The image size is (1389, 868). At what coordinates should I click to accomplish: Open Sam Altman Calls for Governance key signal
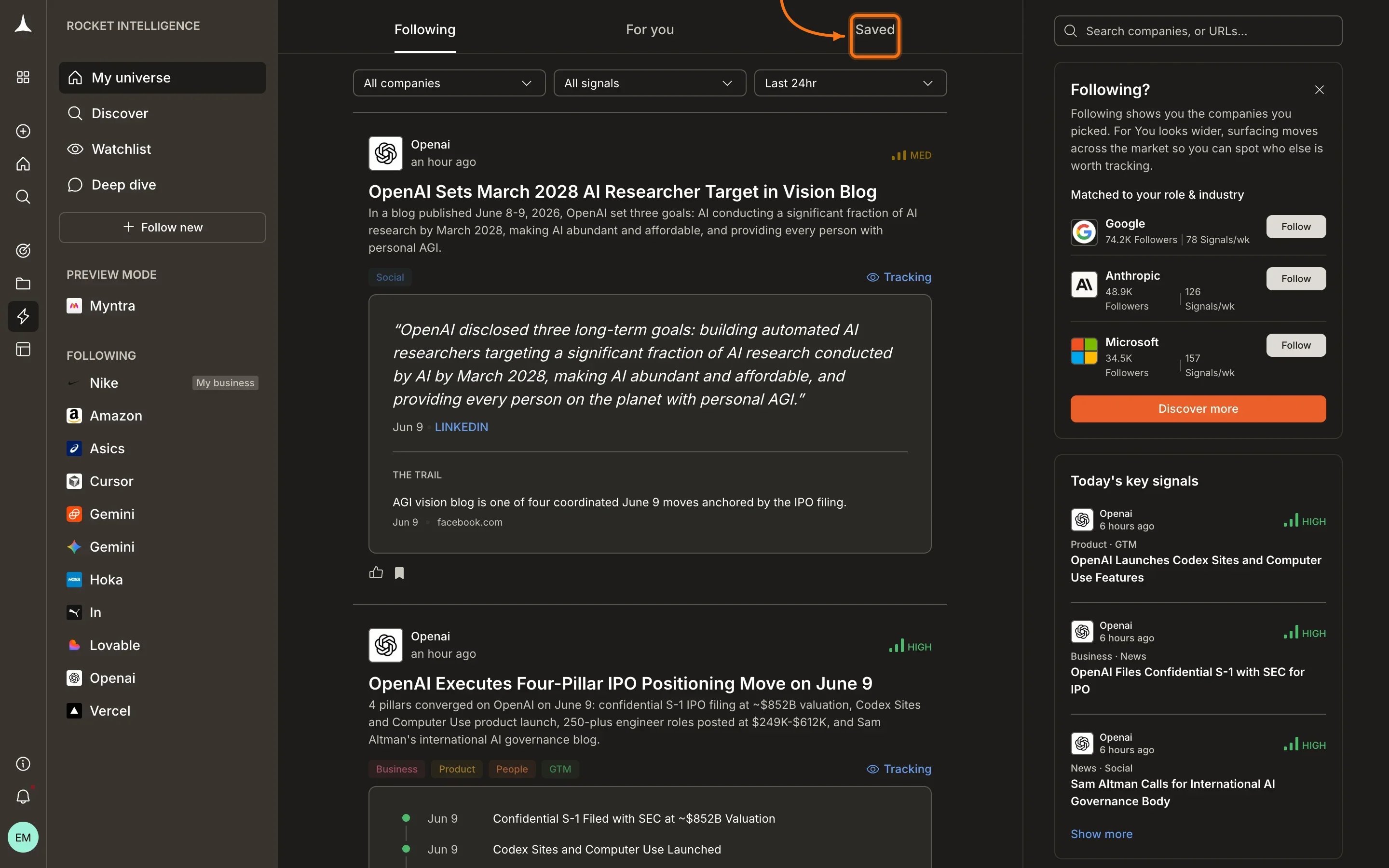[1172, 793]
